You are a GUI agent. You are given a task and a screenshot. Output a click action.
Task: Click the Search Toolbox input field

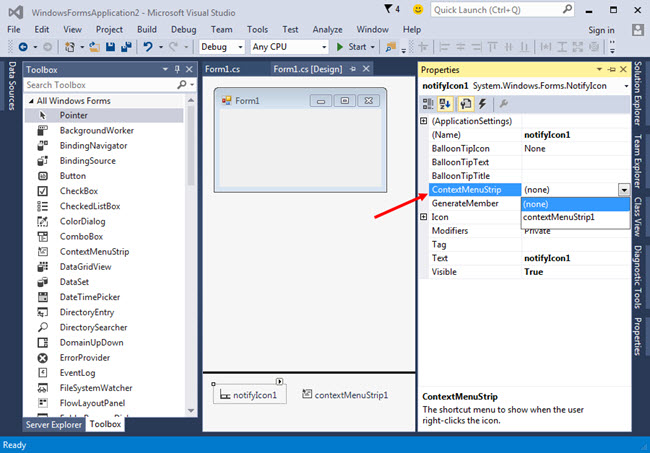[x=98, y=85]
